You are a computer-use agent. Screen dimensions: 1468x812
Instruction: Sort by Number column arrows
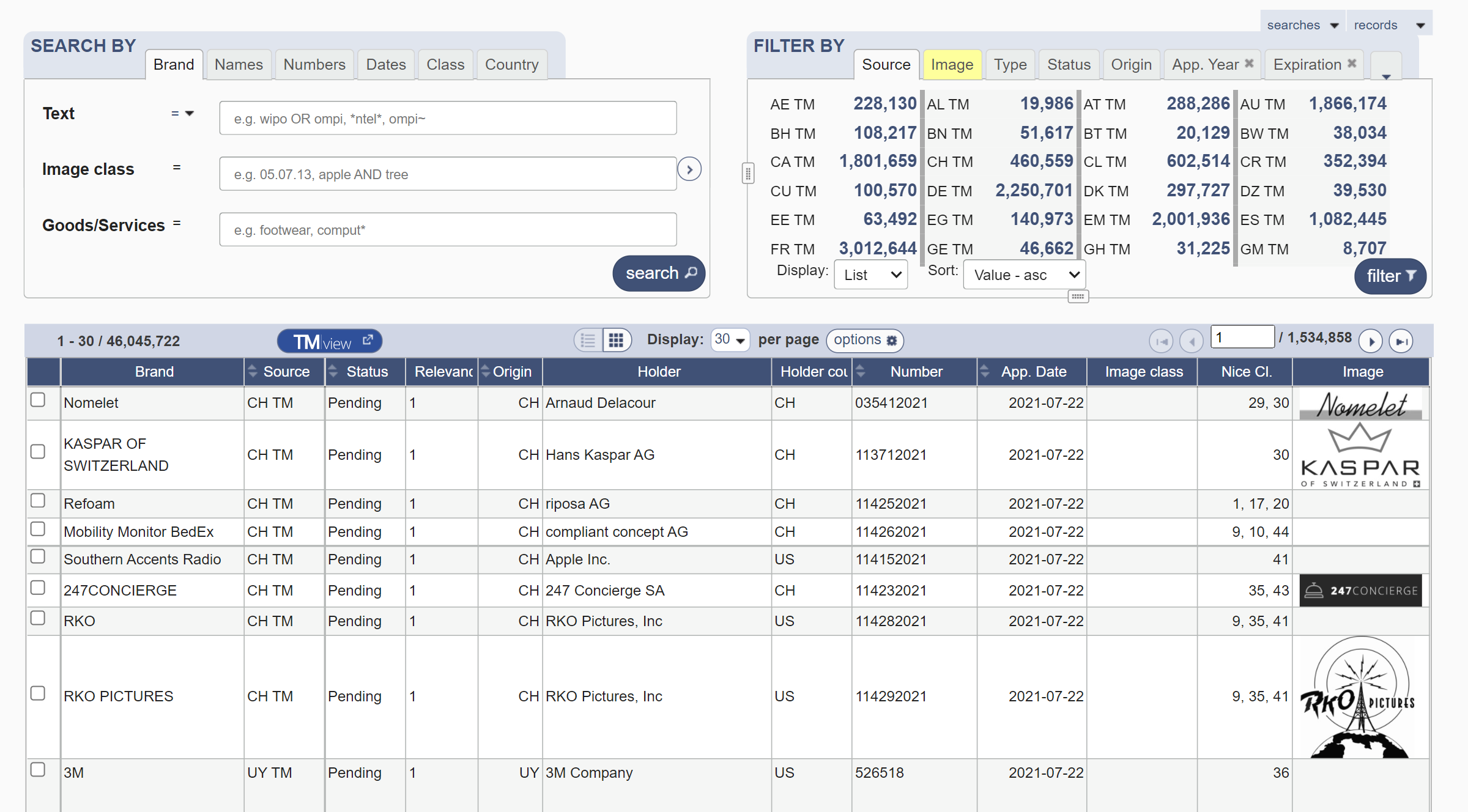coord(860,371)
